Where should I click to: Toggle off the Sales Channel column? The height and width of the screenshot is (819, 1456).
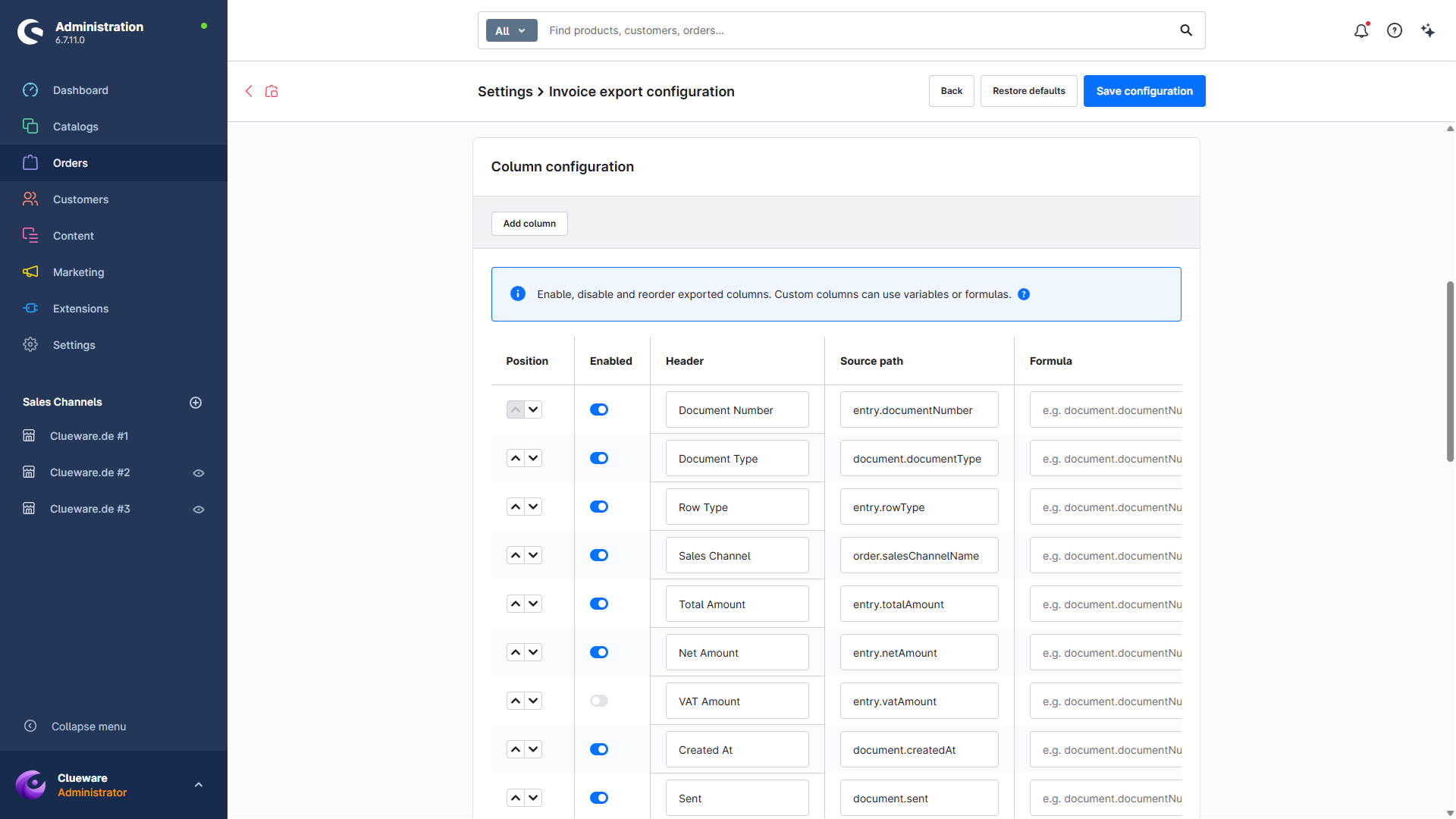pos(599,555)
